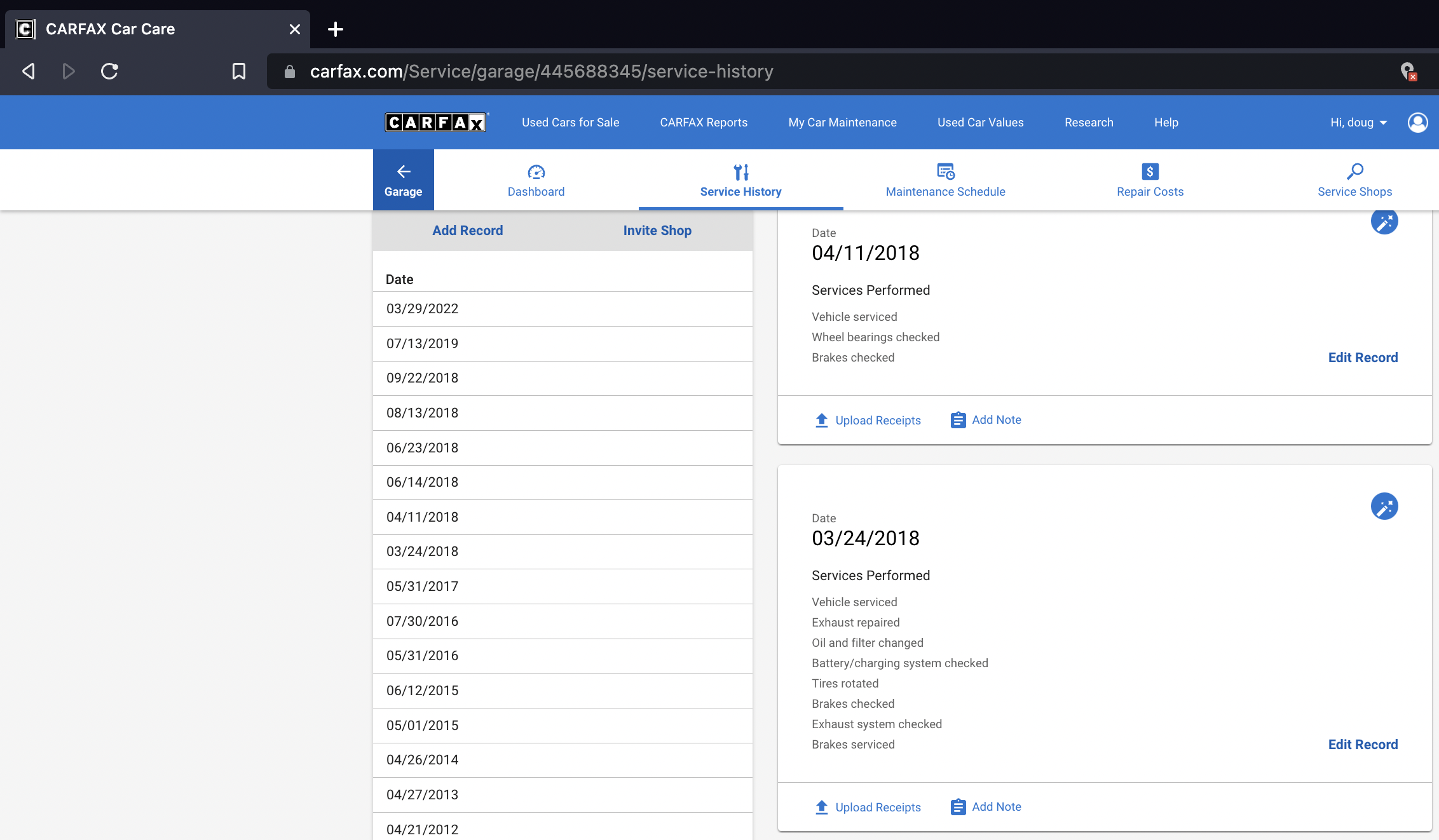Click the Dashboard gauge icon
This screenshot has width=1439, height=840.
[x=536, y=172]
